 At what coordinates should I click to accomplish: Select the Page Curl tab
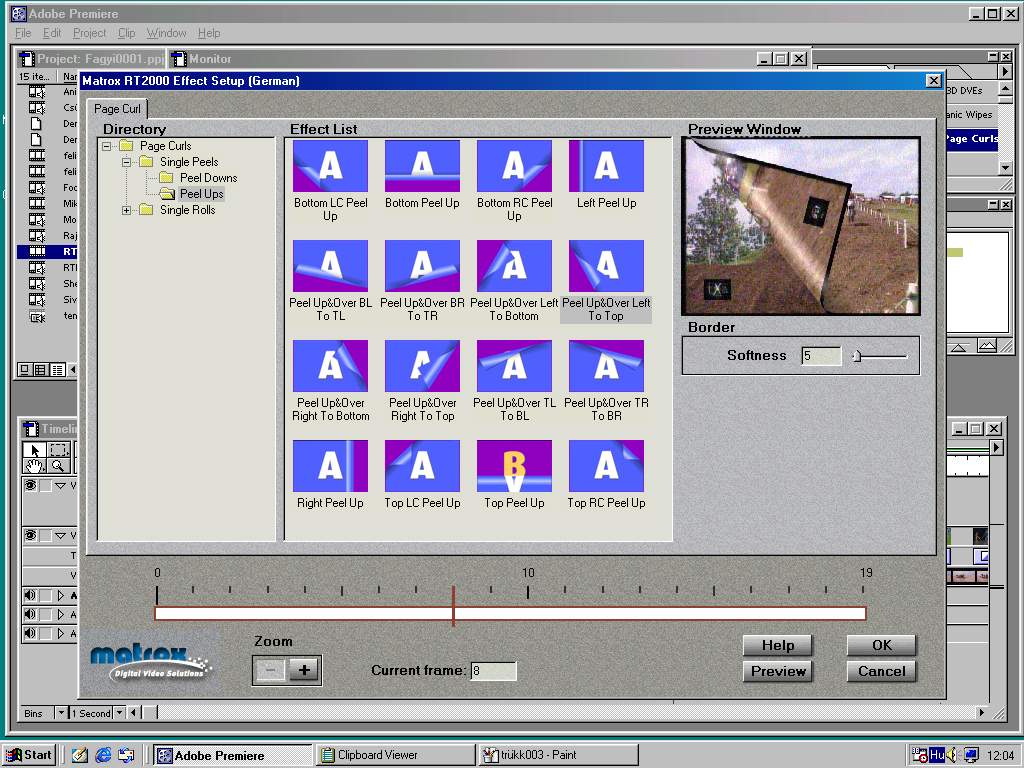coord(118,108)
